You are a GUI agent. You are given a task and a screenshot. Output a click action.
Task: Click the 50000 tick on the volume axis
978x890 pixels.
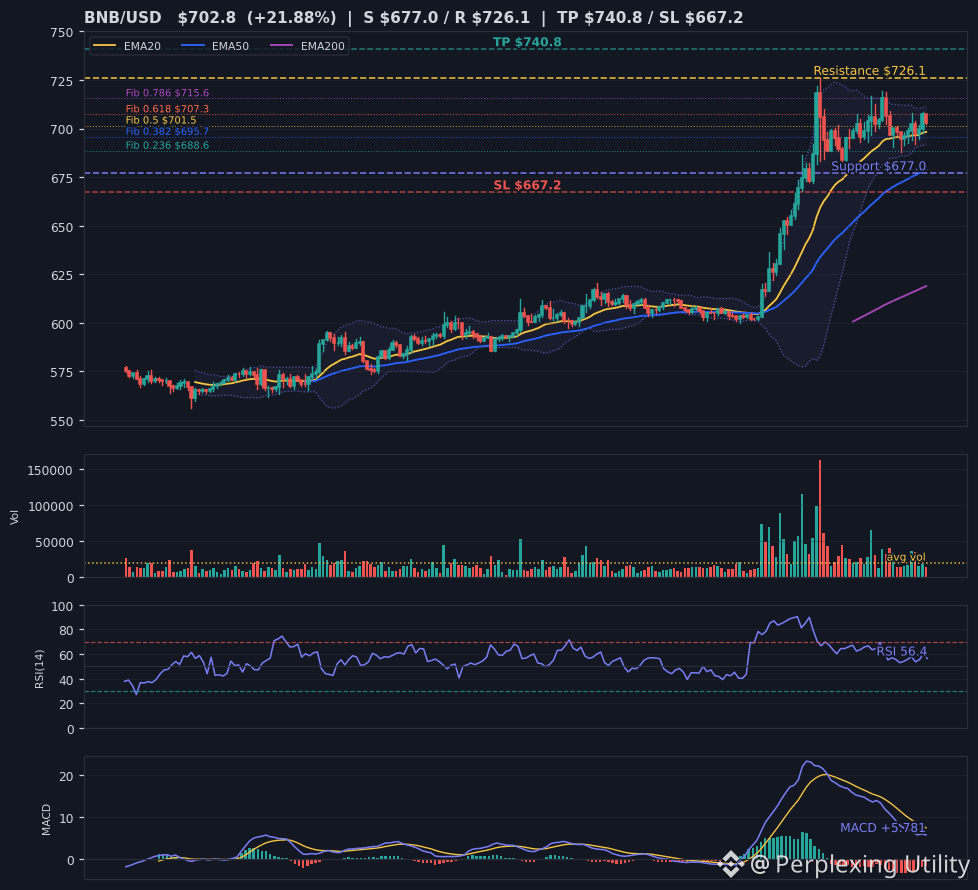tap(54, 543)
